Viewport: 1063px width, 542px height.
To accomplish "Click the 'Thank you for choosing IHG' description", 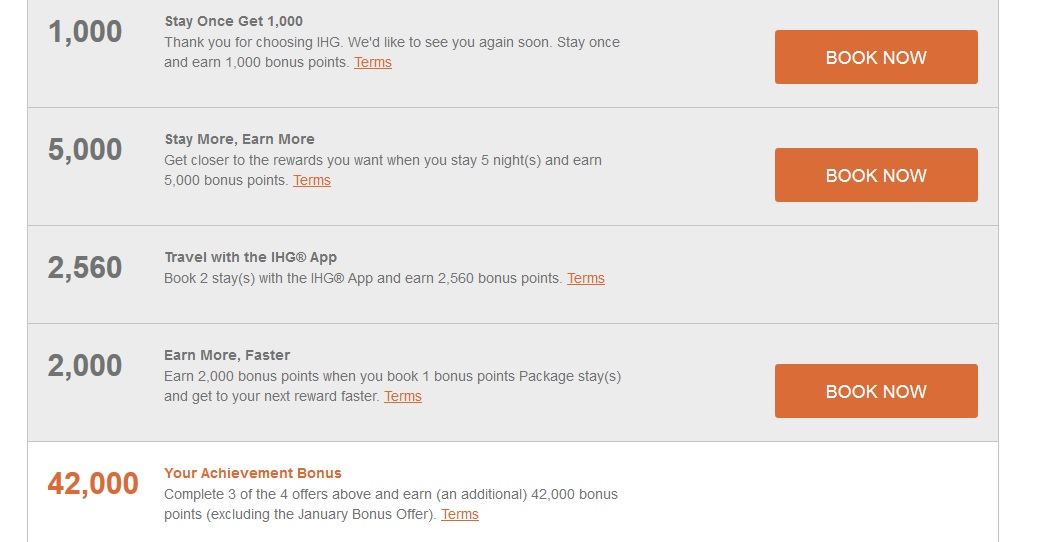I will coord(392,52).
